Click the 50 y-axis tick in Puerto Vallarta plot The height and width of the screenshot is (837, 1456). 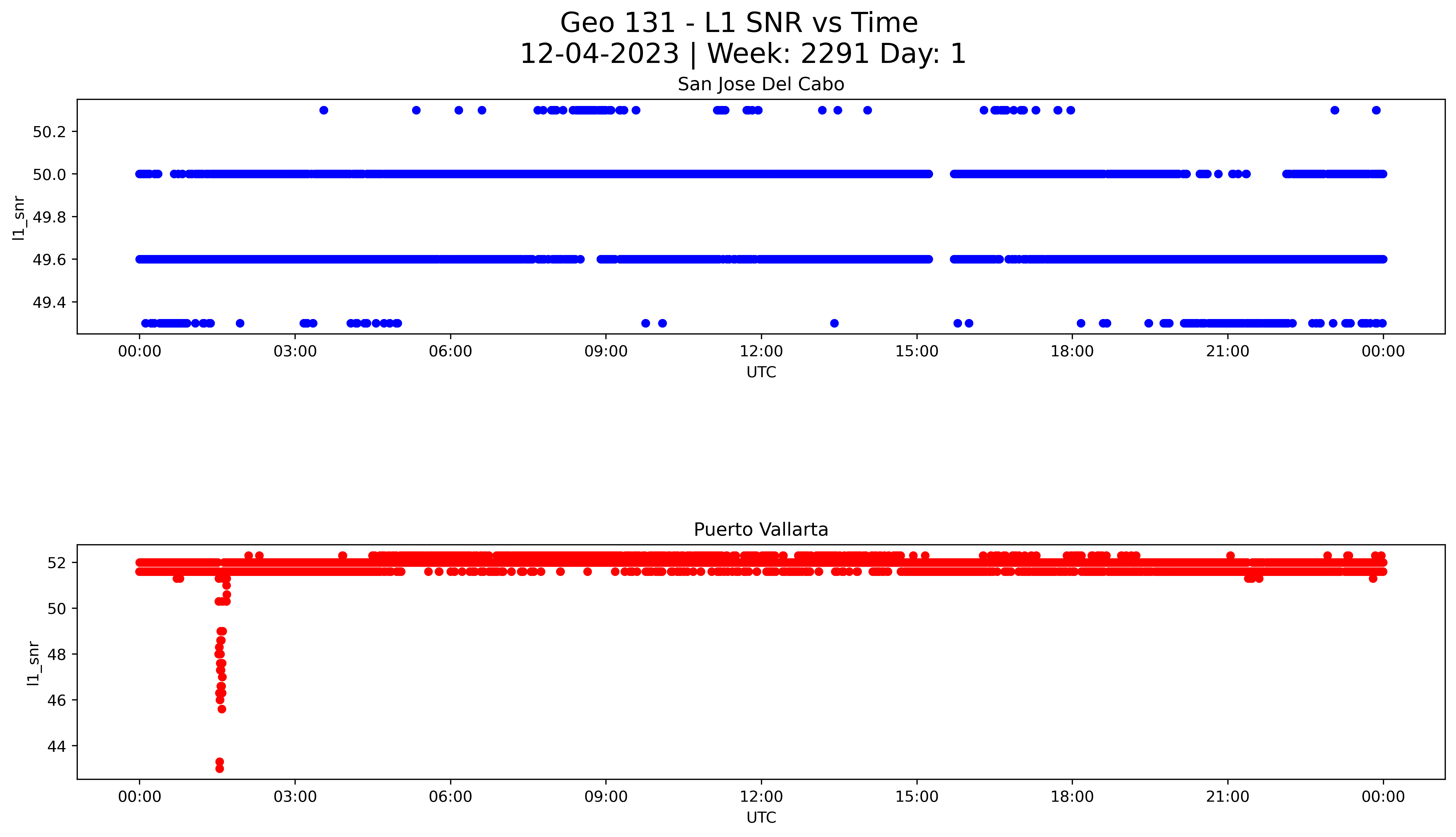click(56, 609)
